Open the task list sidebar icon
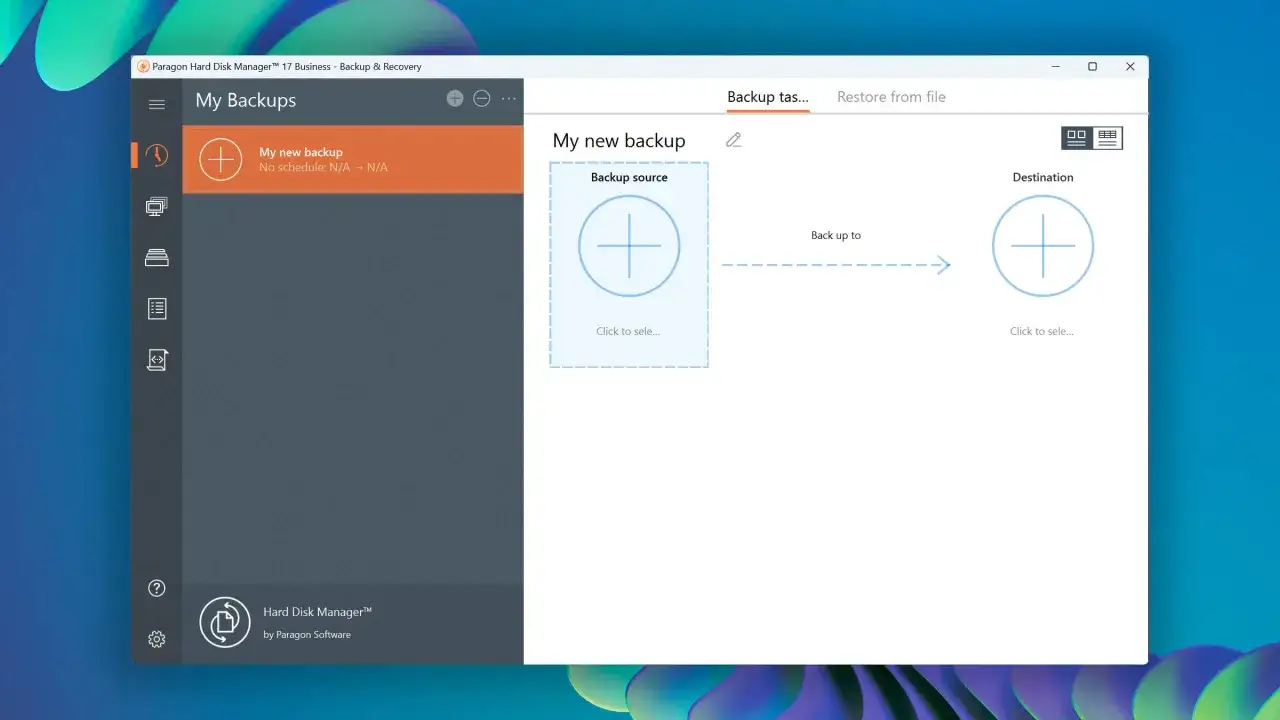 coord(156,308)
